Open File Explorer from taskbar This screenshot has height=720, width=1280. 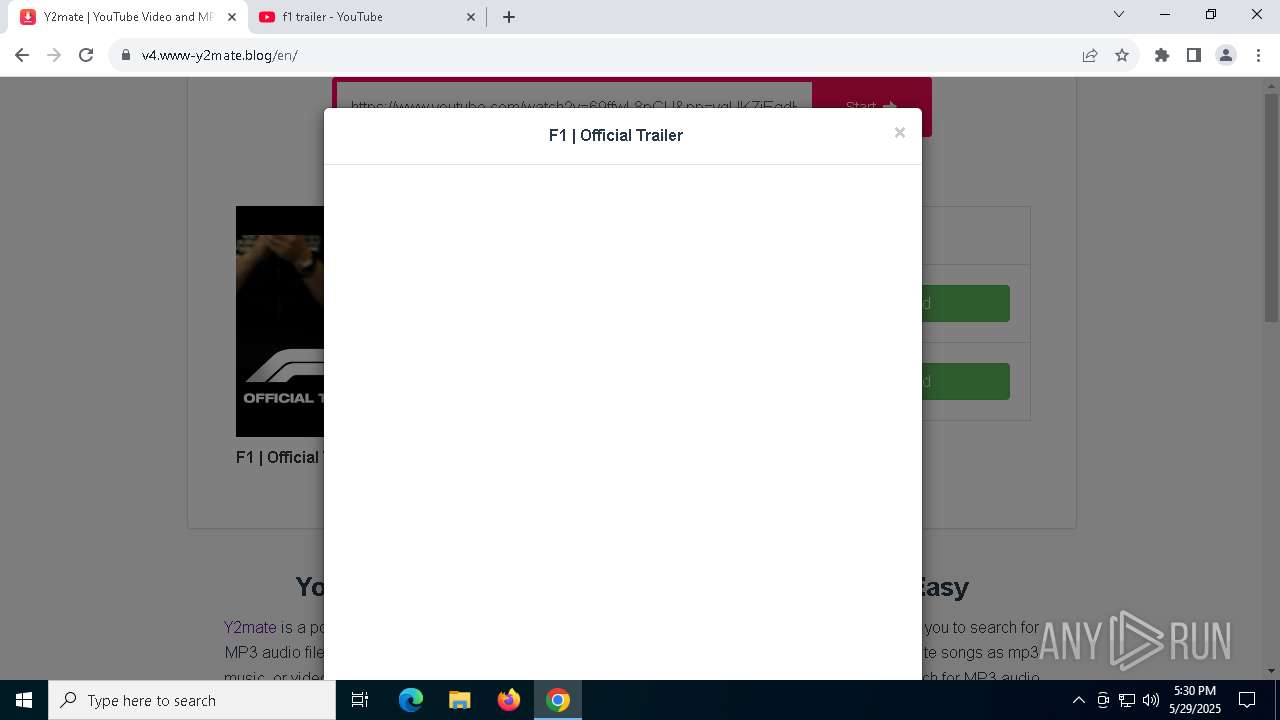coord(459,700)
